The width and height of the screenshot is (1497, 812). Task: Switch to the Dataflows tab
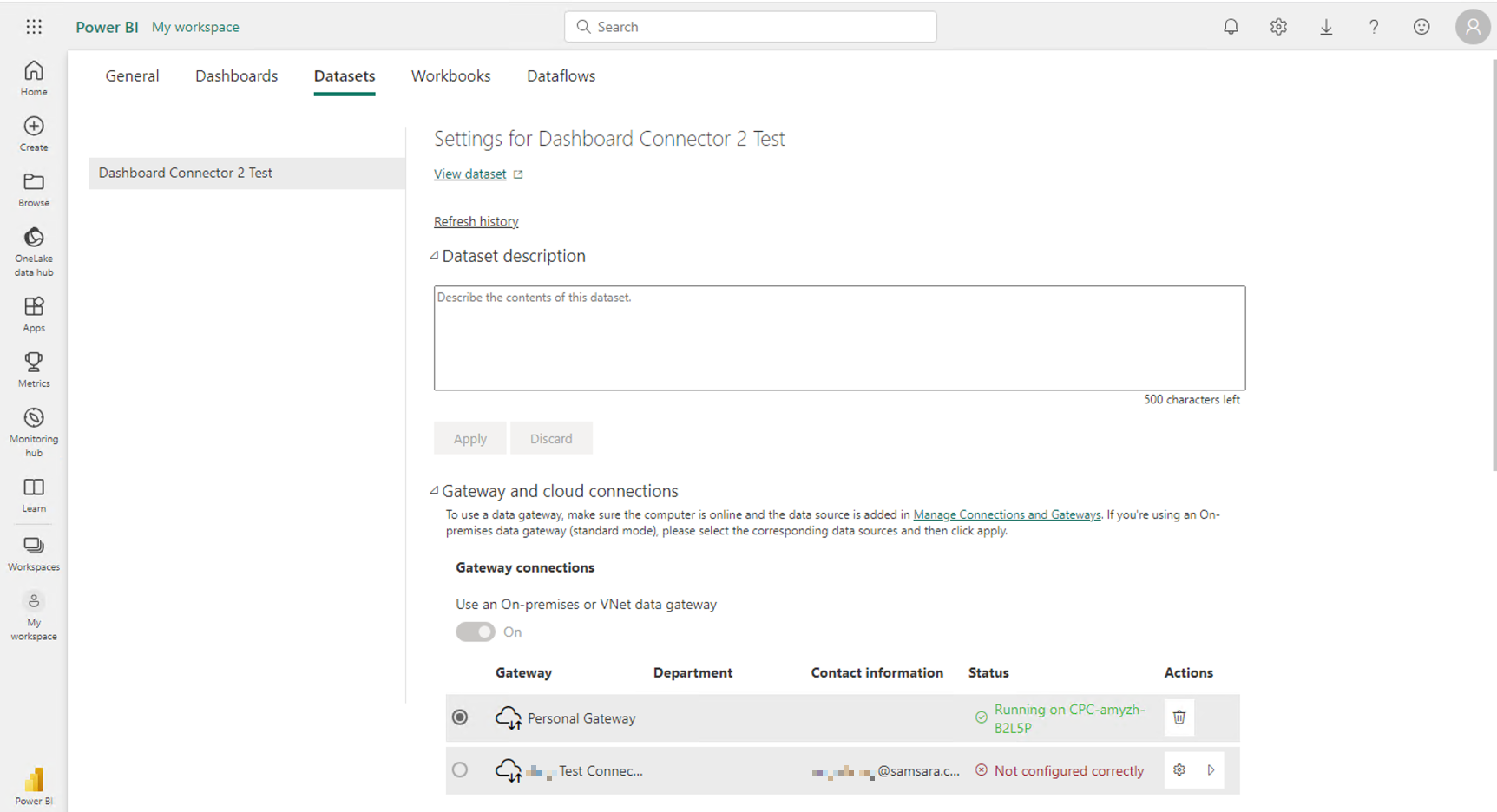(561, 76)
